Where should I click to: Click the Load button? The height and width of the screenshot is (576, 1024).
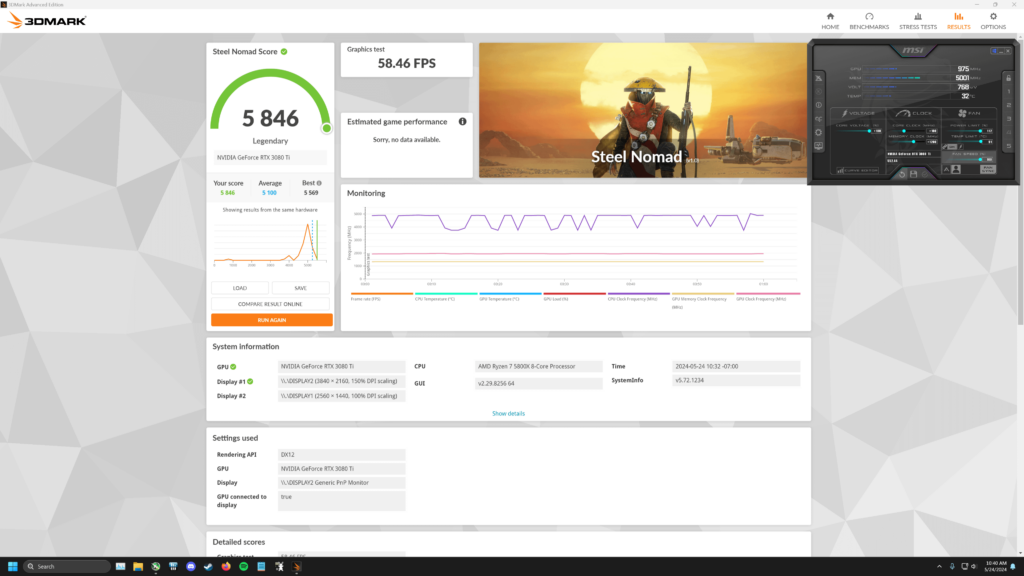(x=240, y=288)
